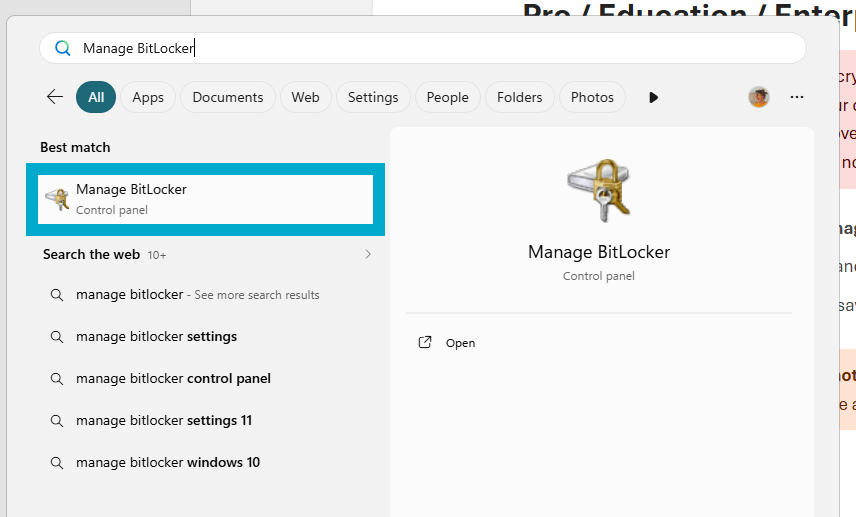This screenshot has width=856, height=517.
Task: Click the large BitLocker padlock drive icon
Action: 599,190
